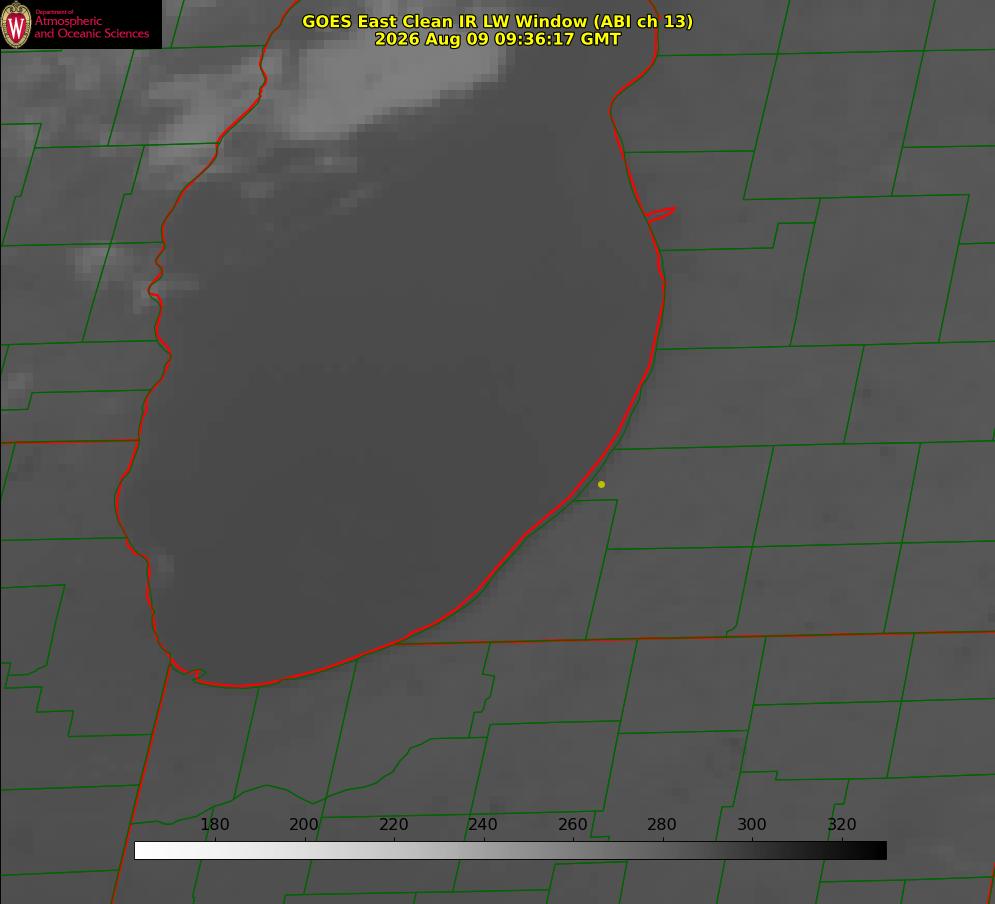Click the 2026 Aug 09 timestamp

coord(498,39)
